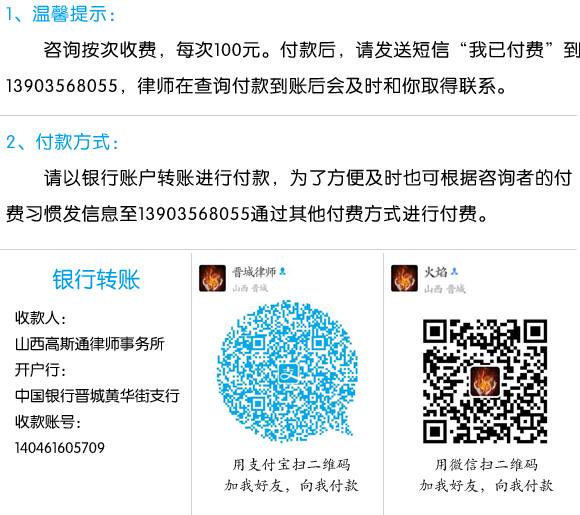Click the black WeChat QR code
Viewport: 580px width, 515px height.
[485, 381]
